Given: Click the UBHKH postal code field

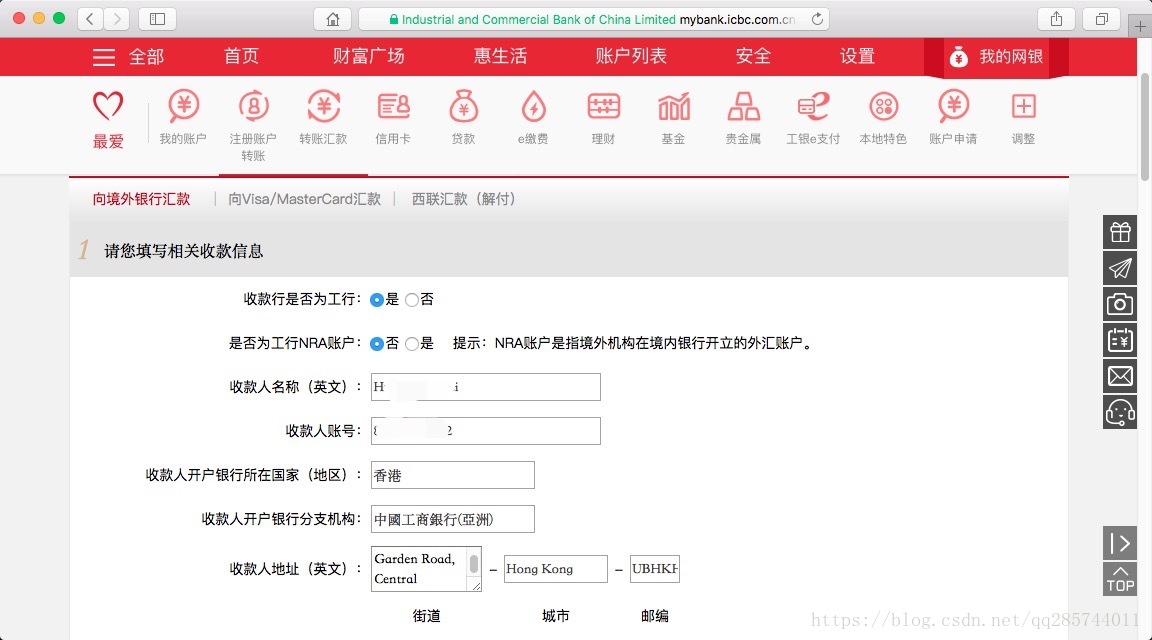Looking at the screenshot, I should tap(655, 569).
